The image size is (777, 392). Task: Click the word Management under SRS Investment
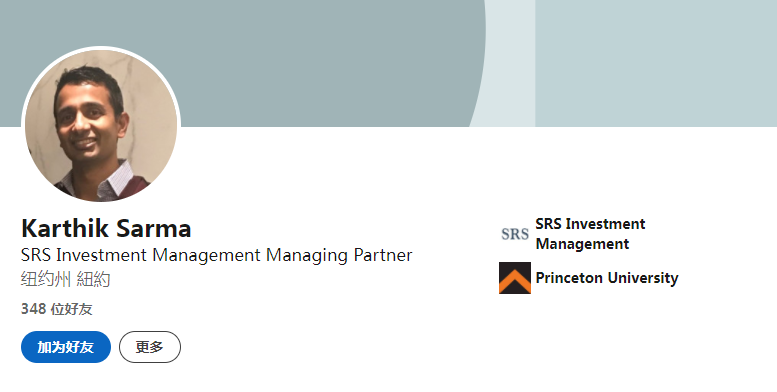582,244
